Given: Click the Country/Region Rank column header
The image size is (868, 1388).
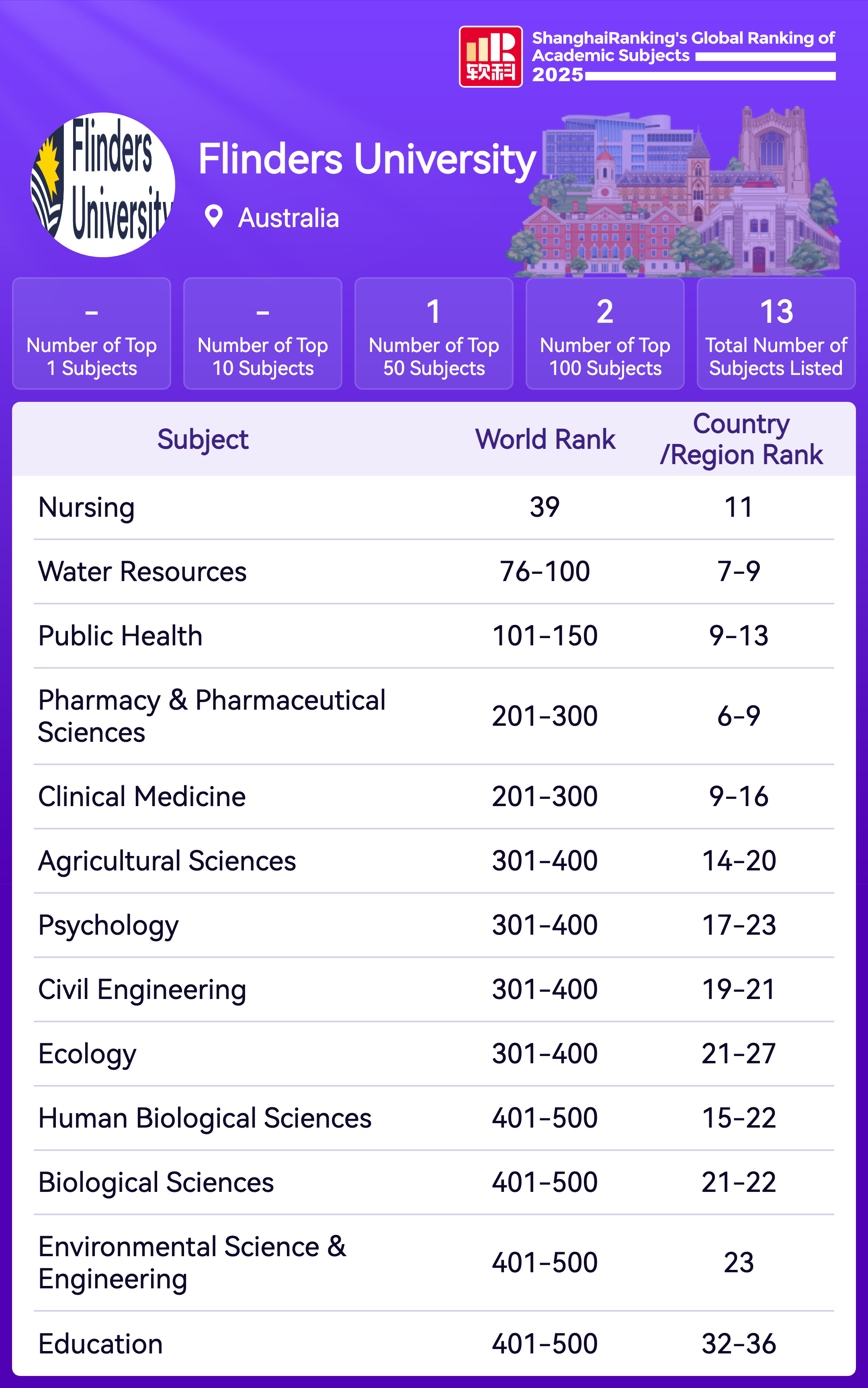Looking at the screenshot, I should pos(741,440).
